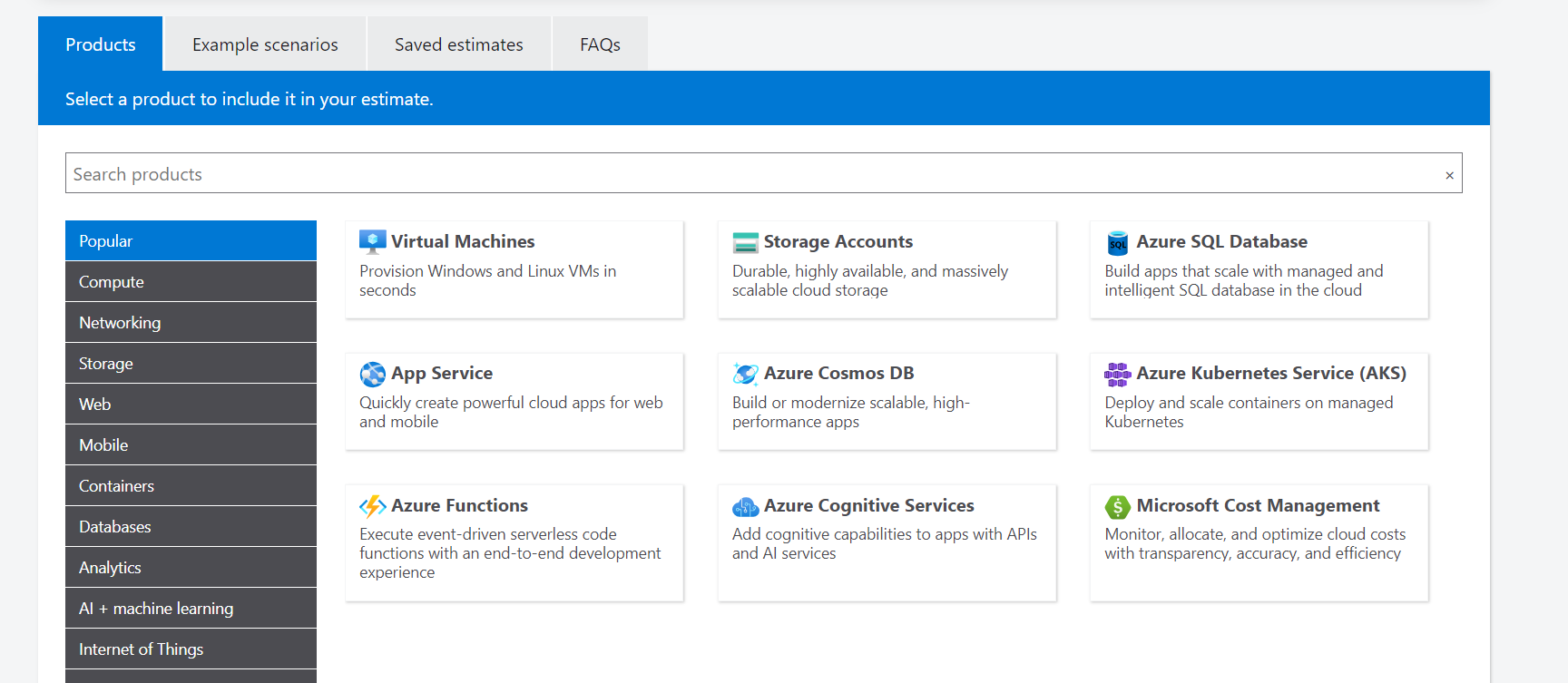Image resolution: width=1568 pixels, height=683 pixels.
Task: Click the Azure Cosmos DB planet icon
Action: point(745,374)
